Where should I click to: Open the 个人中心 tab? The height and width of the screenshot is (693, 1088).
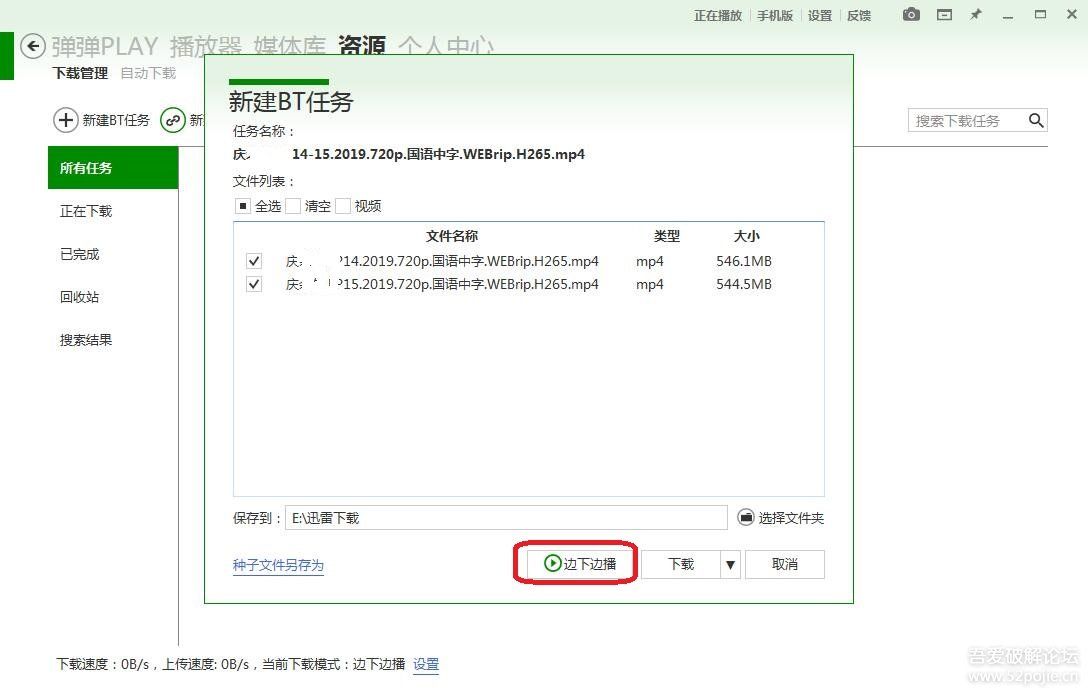[x=445, y=46]
